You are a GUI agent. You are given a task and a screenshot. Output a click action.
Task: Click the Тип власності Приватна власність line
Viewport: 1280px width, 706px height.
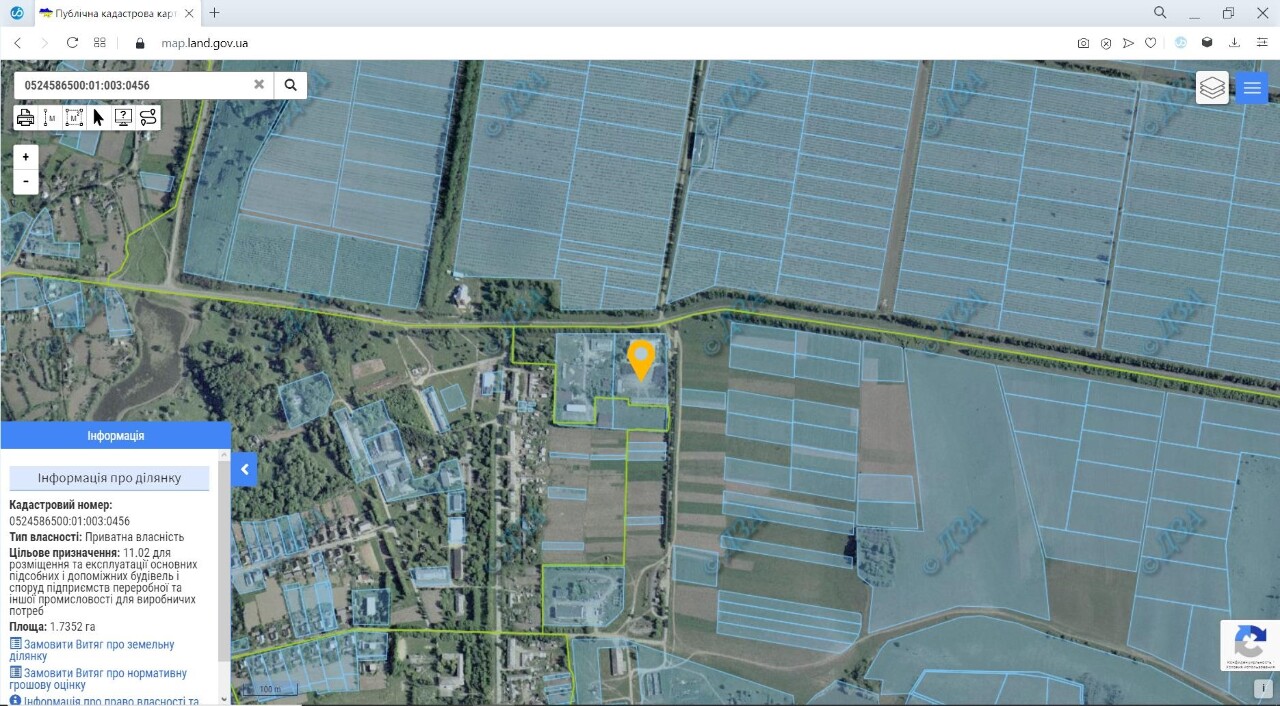click(x=97, y=537)
